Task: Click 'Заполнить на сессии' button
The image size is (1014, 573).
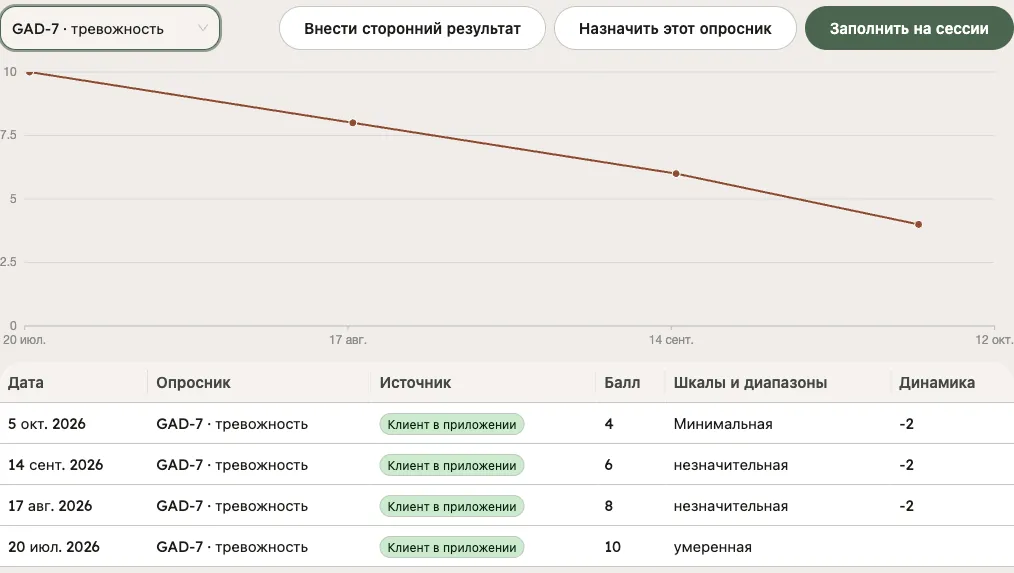Action: (x=909, y=28)
